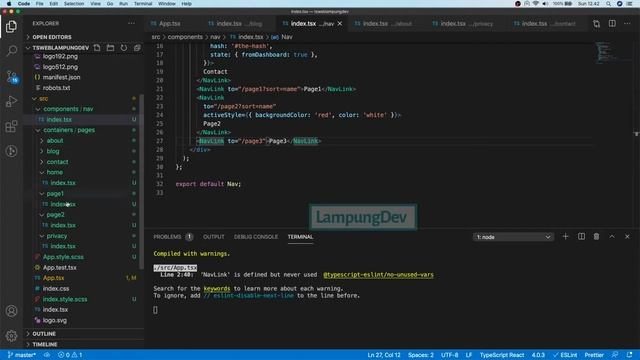Collapse all folders in explorer

[137, 48]
